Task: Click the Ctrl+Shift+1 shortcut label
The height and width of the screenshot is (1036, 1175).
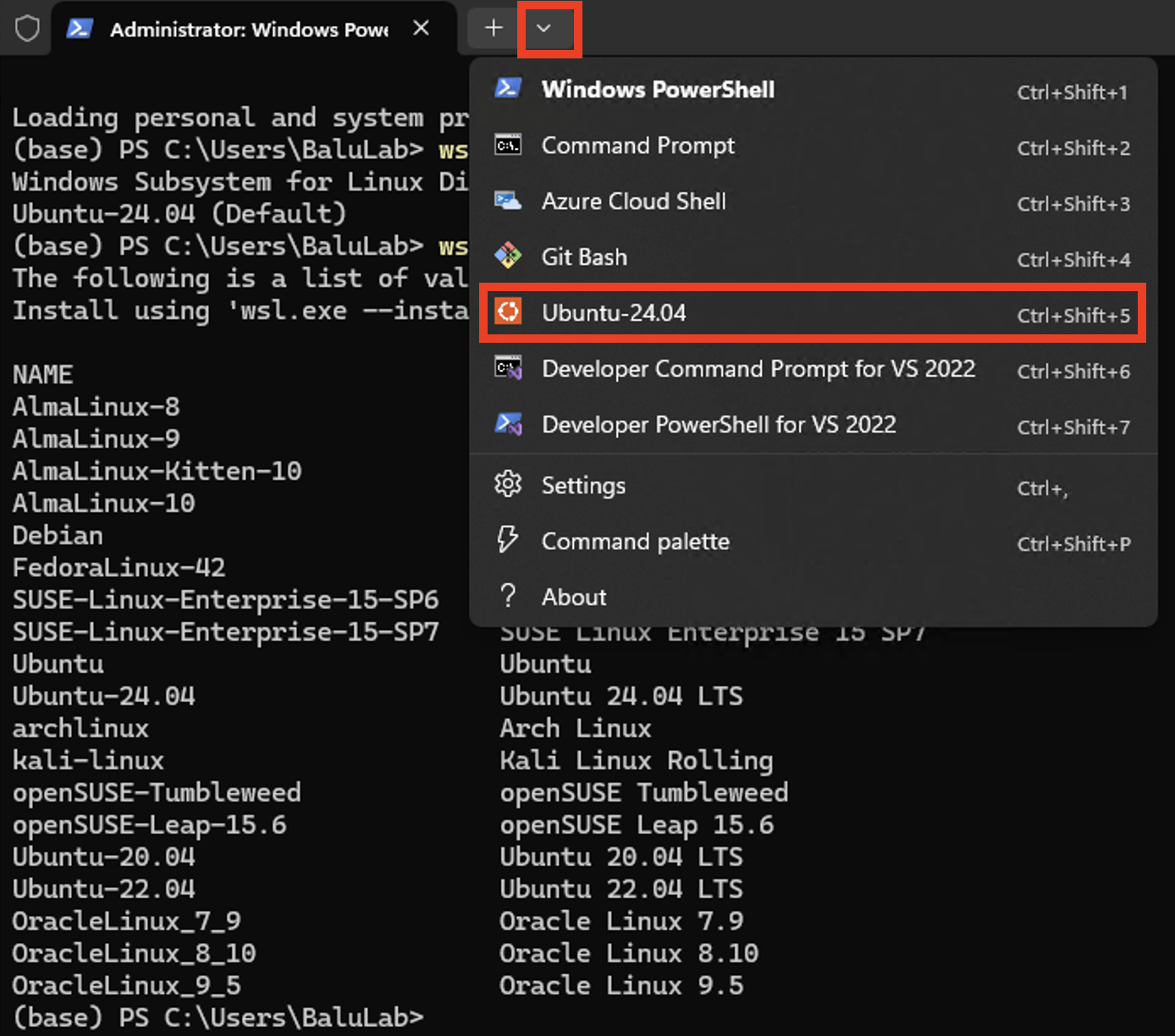Action: pos(1073,92)
